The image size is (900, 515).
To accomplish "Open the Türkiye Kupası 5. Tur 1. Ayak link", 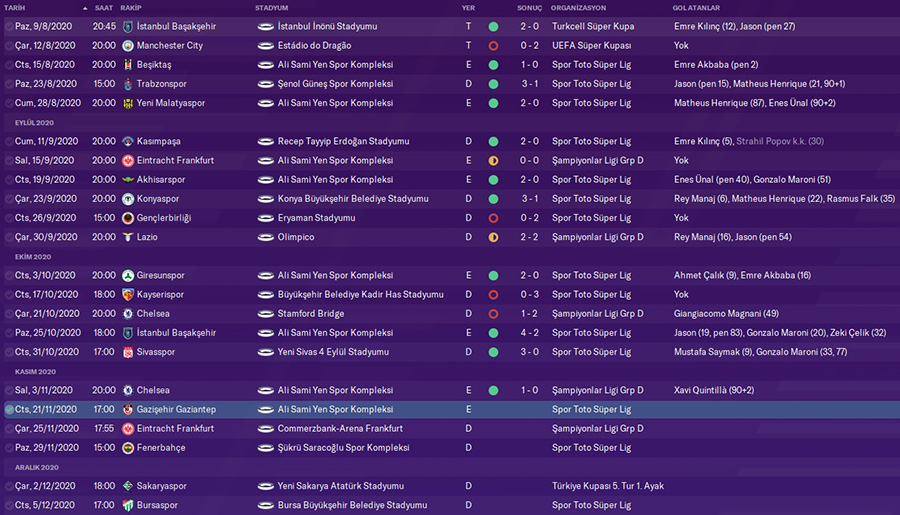I will tap(608, 486).
